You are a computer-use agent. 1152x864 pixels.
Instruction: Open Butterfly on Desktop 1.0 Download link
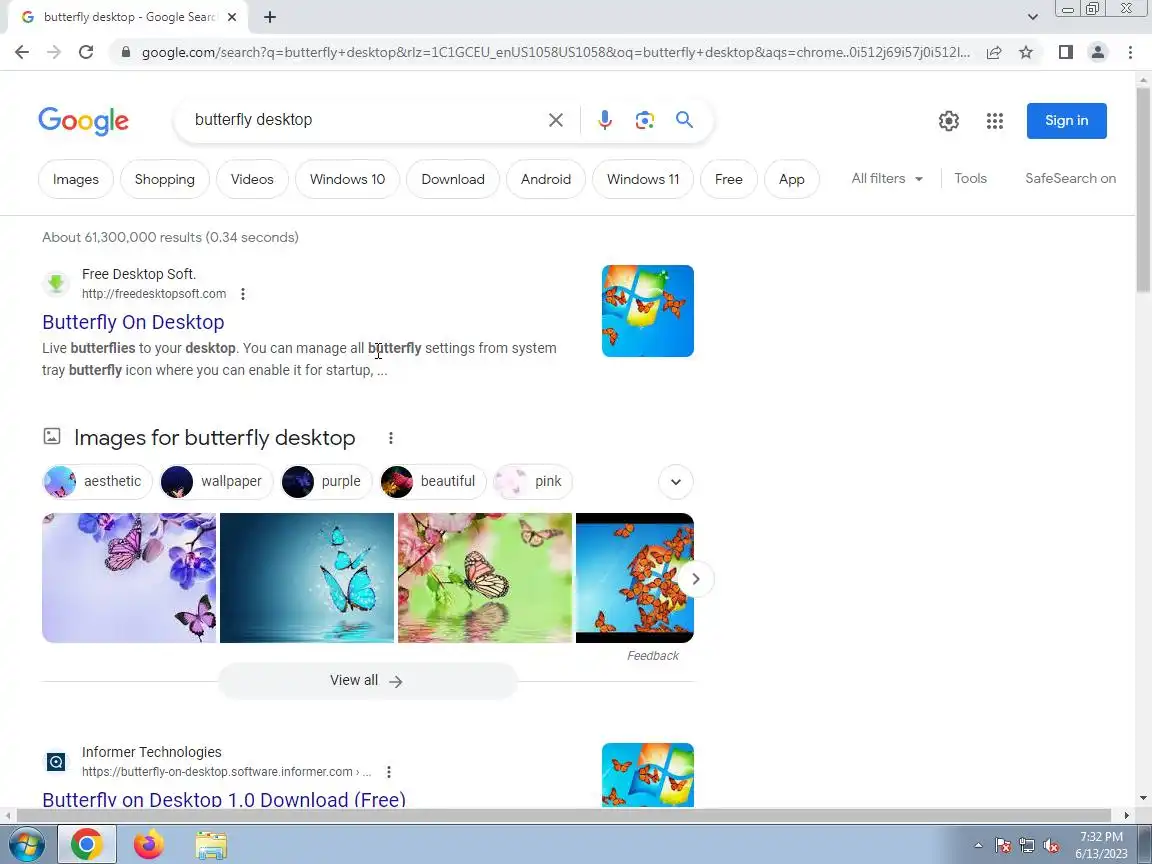pos(224,799)
